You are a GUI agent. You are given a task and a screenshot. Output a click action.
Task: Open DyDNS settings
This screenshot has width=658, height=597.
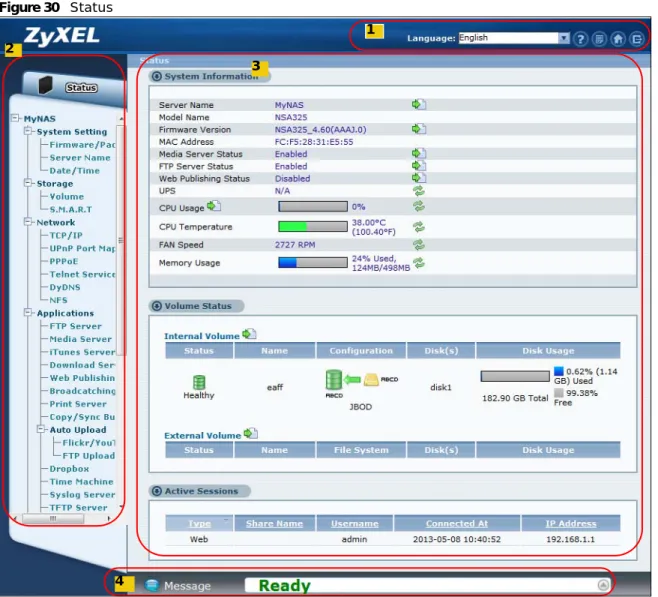(x=65, y=287)
